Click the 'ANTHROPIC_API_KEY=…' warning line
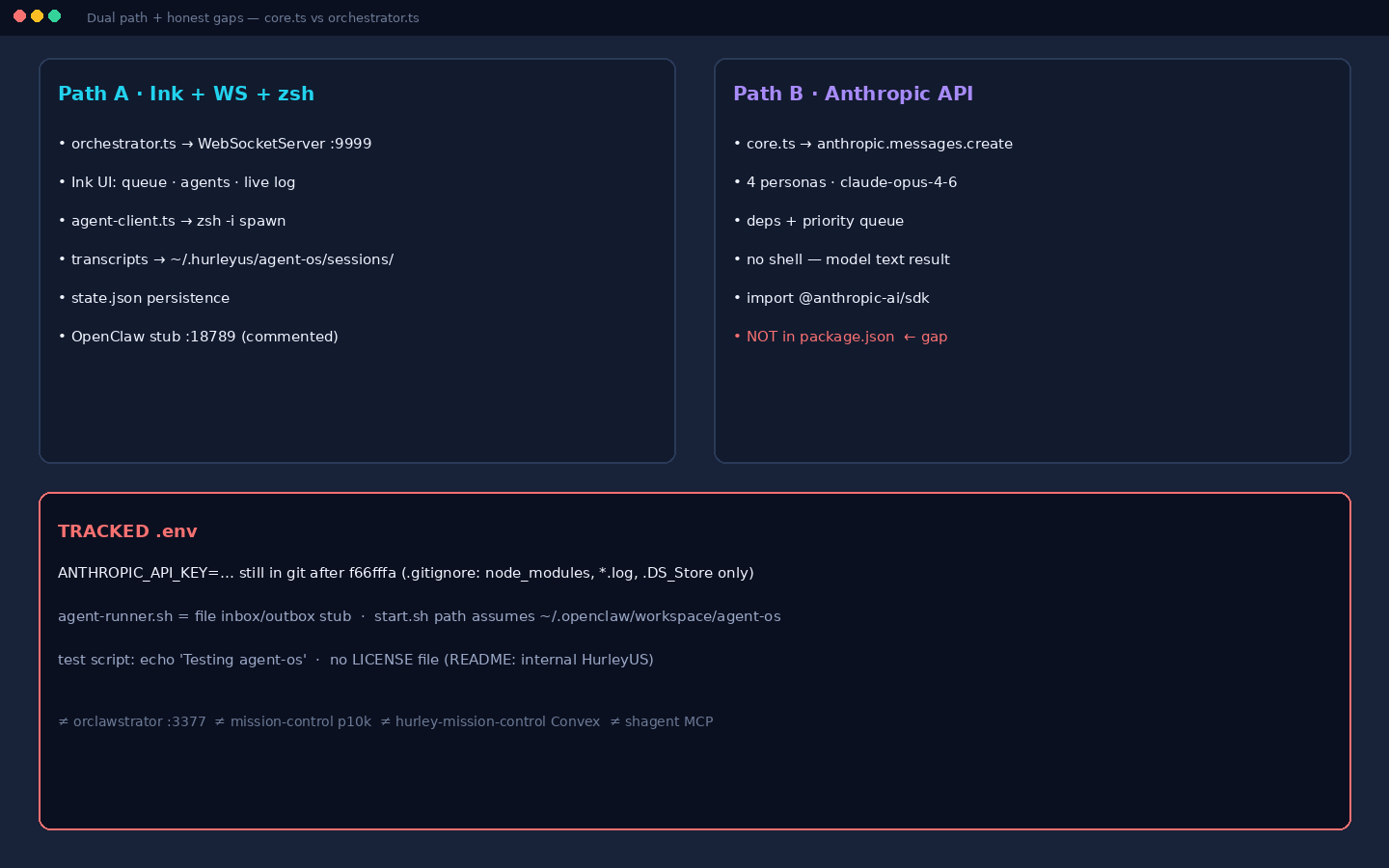Viewport: 1389px width, 868px height. [x=406, y=573]
